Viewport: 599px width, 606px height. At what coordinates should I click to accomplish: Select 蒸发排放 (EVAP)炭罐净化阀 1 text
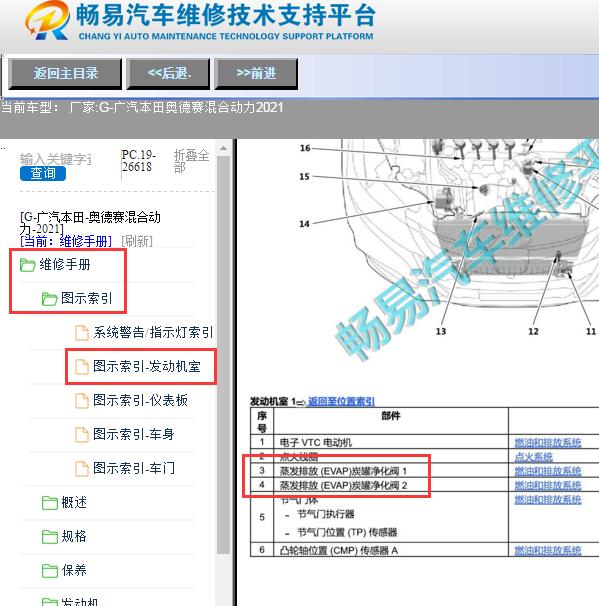pyautogui.click(x=343, y=471)
